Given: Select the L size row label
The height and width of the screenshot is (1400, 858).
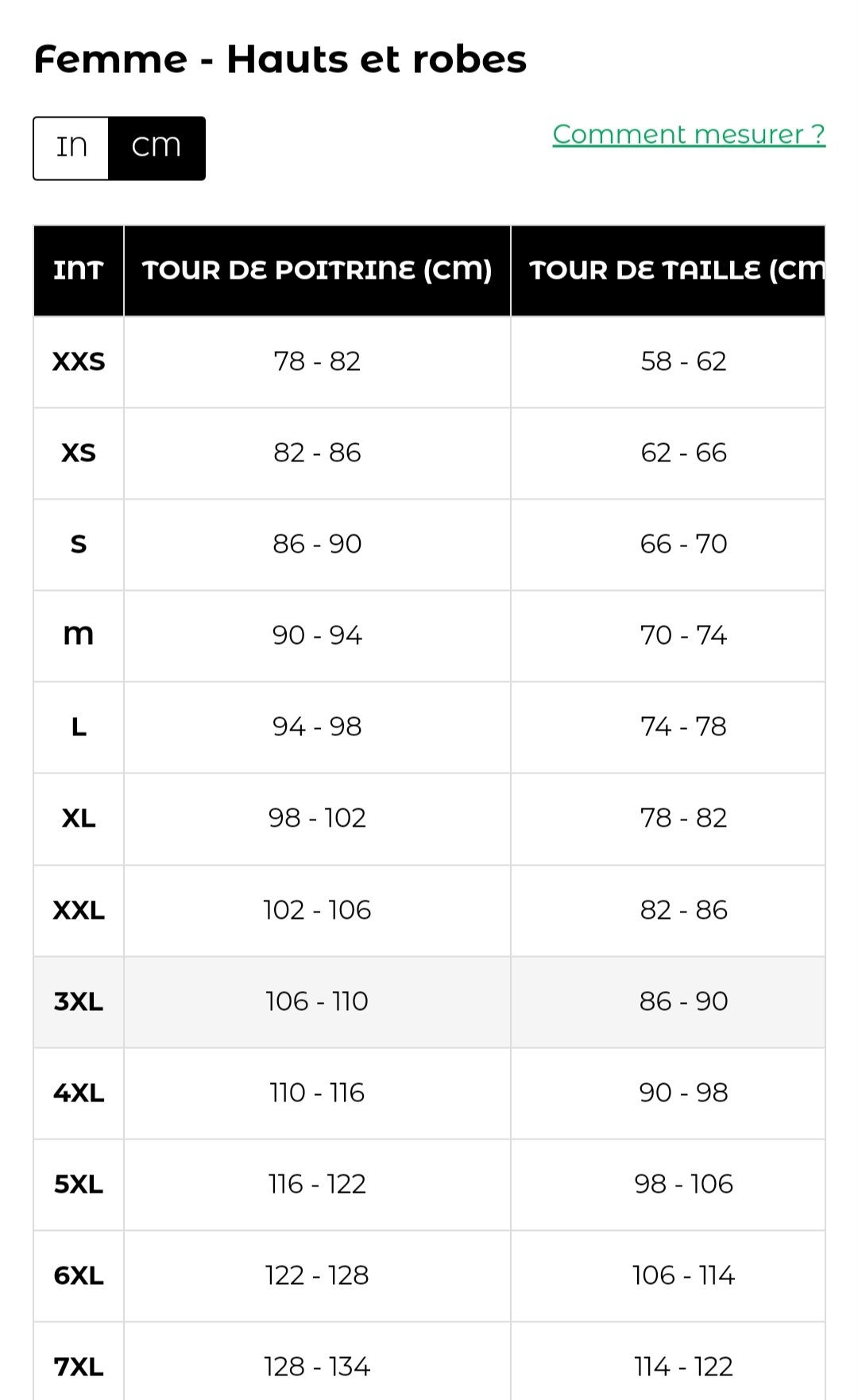Looking at the screenshot, I should [x=79, y=727].
